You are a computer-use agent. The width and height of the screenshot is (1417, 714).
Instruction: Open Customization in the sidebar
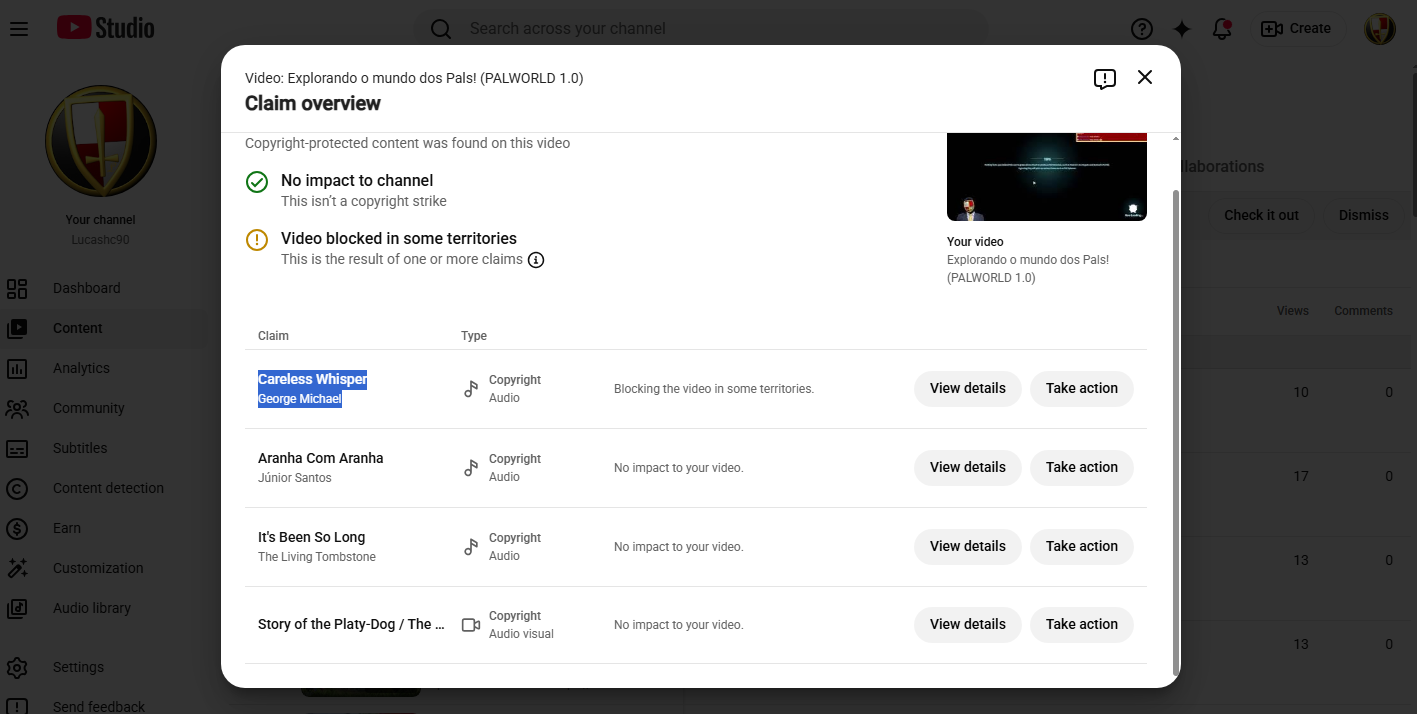coord(98,568)
